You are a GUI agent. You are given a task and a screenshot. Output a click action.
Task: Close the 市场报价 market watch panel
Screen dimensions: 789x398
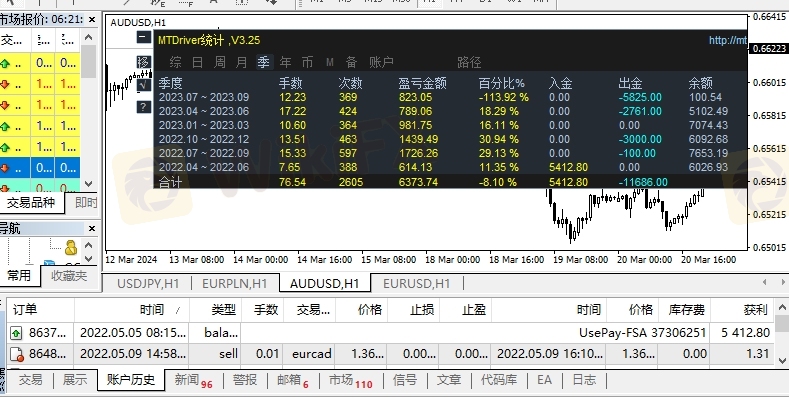tap(92, 20)
